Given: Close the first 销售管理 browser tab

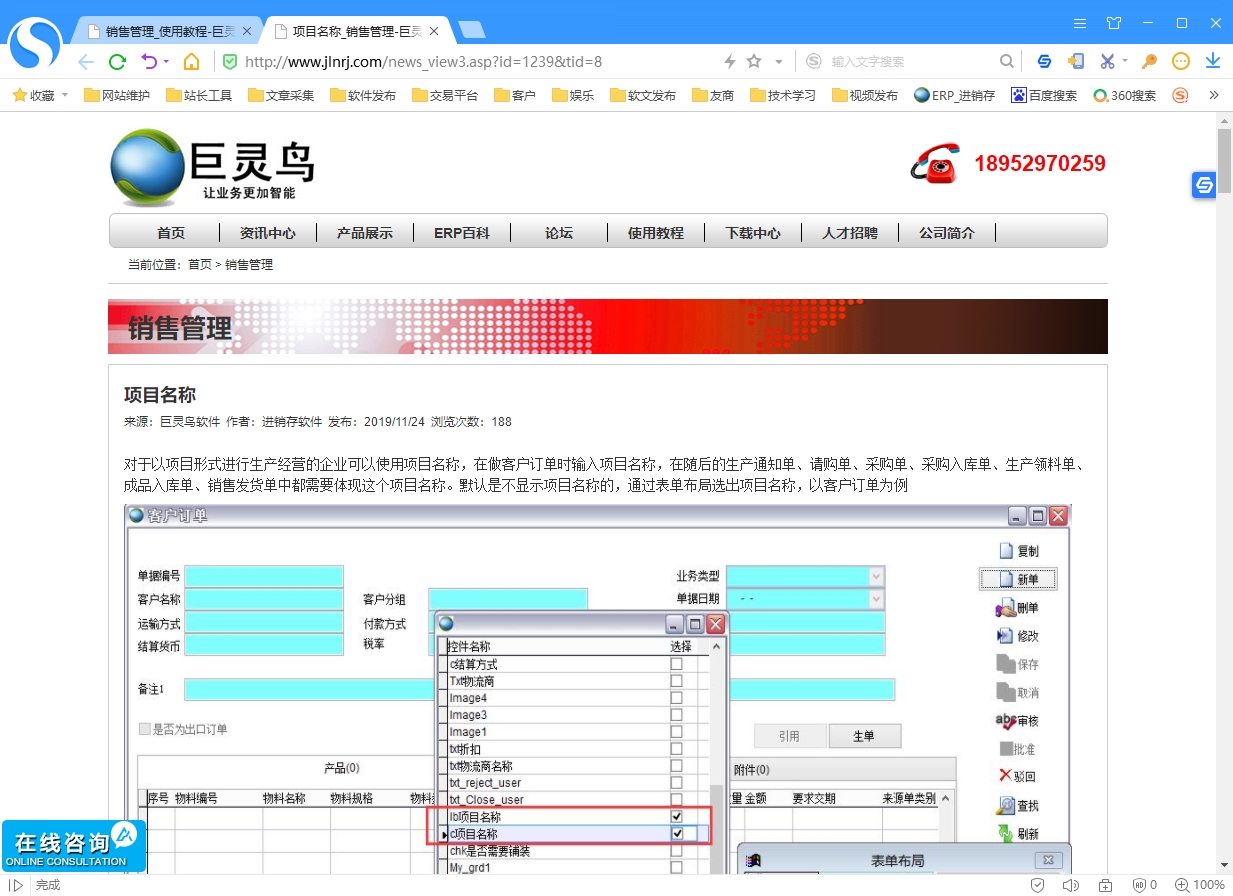Looking at the screenshot, I should (247, 31).
